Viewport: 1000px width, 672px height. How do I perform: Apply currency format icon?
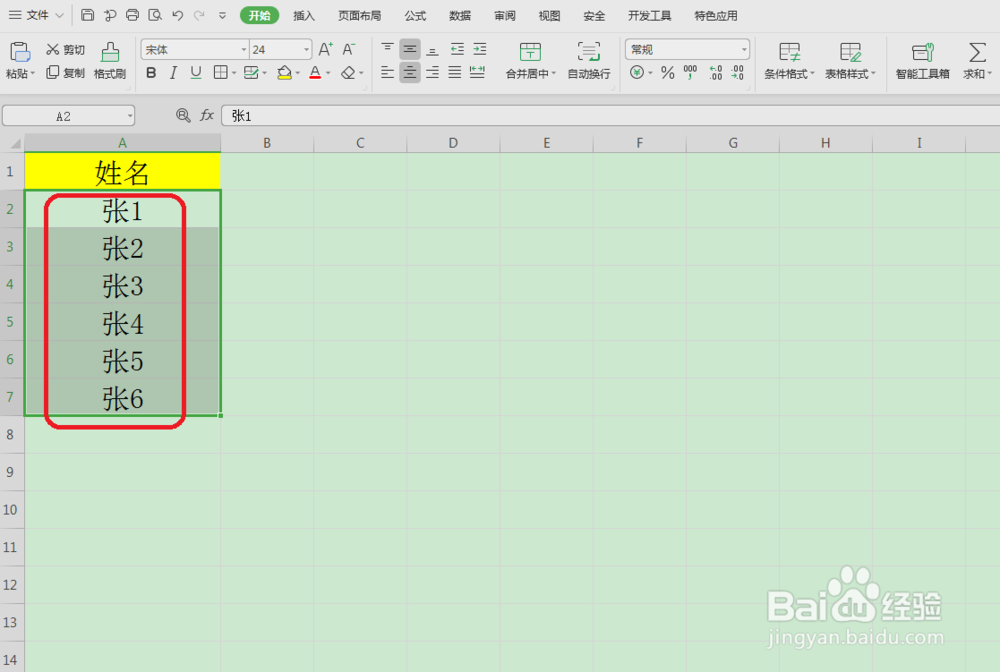(x=637, y=73)
